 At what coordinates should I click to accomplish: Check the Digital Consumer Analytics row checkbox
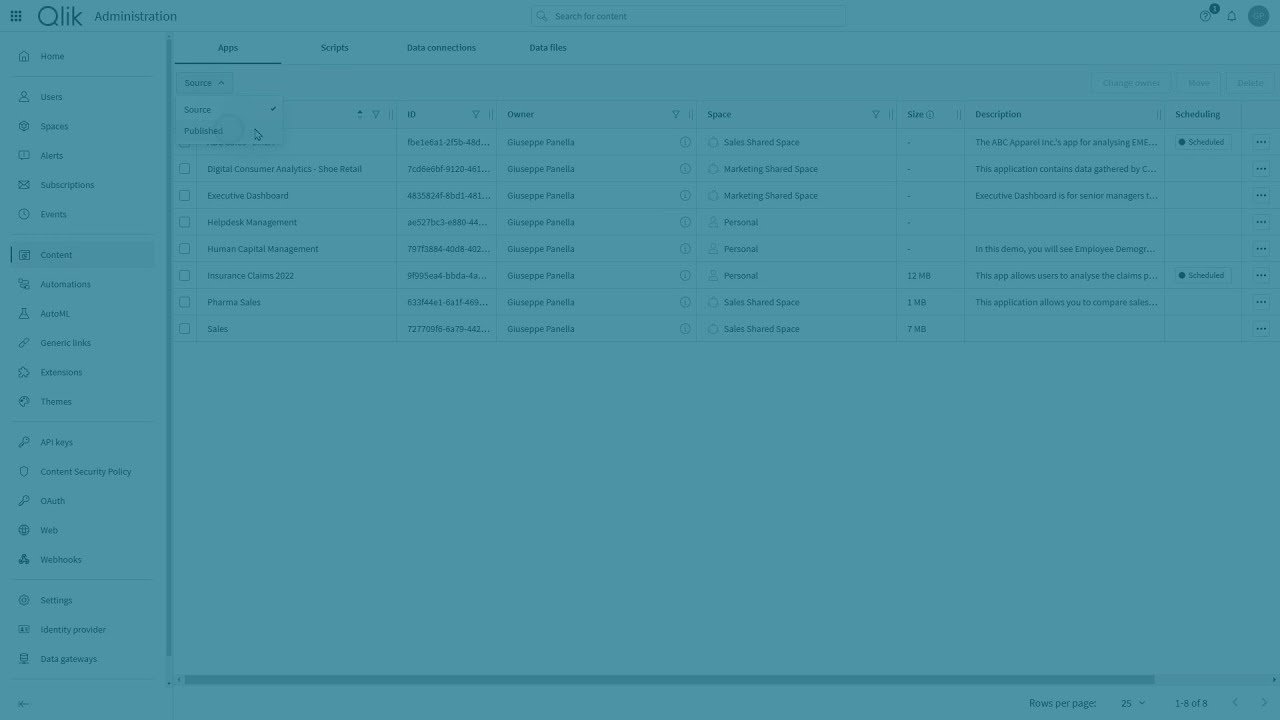(x=184, y=169)
